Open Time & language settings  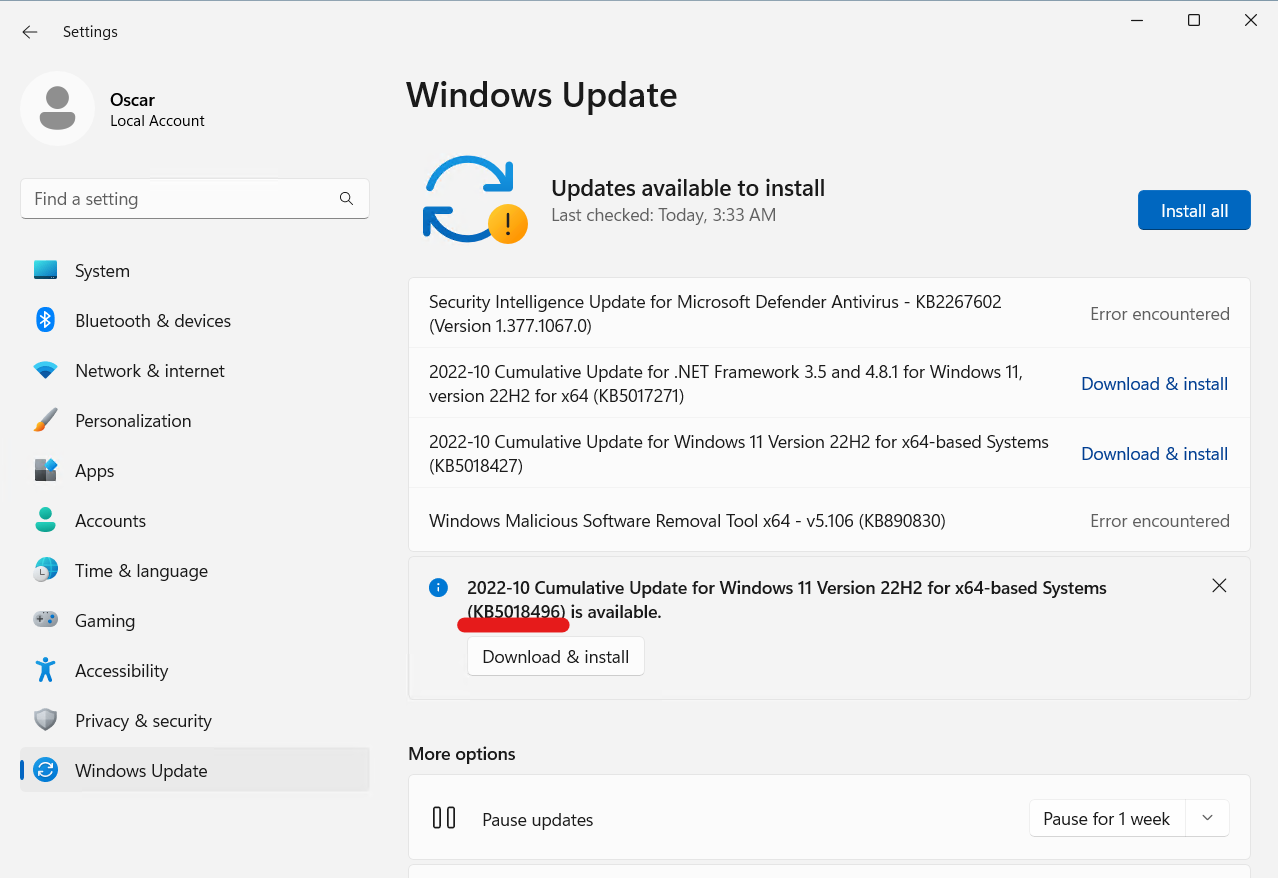[143, 570]
